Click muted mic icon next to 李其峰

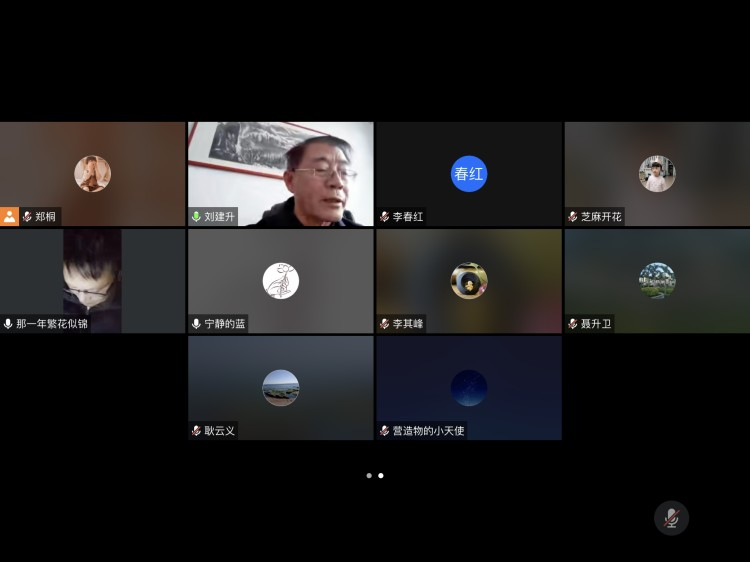pos(385,324)
